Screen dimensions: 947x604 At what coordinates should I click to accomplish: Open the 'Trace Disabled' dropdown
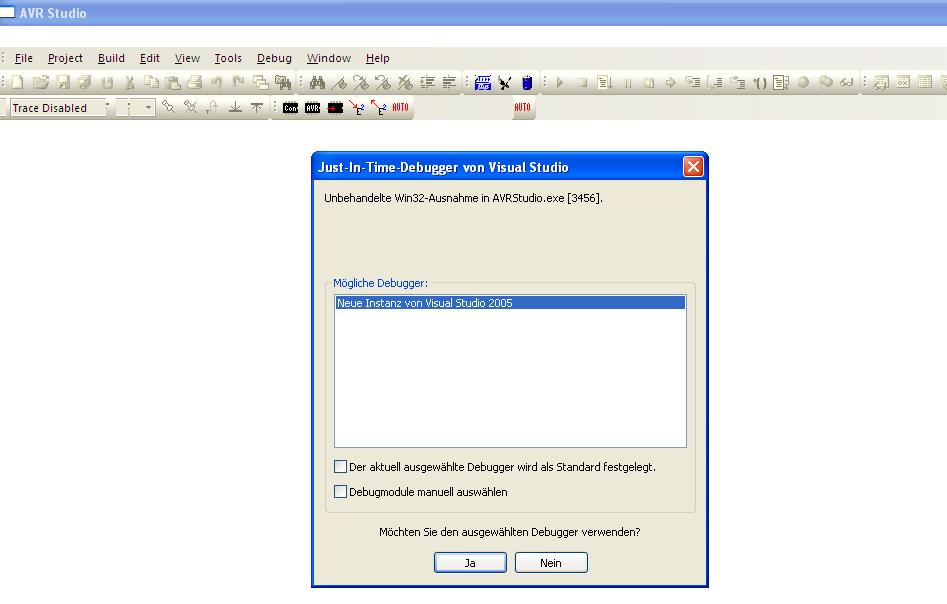pyautogui.click(x=60, y=108)
